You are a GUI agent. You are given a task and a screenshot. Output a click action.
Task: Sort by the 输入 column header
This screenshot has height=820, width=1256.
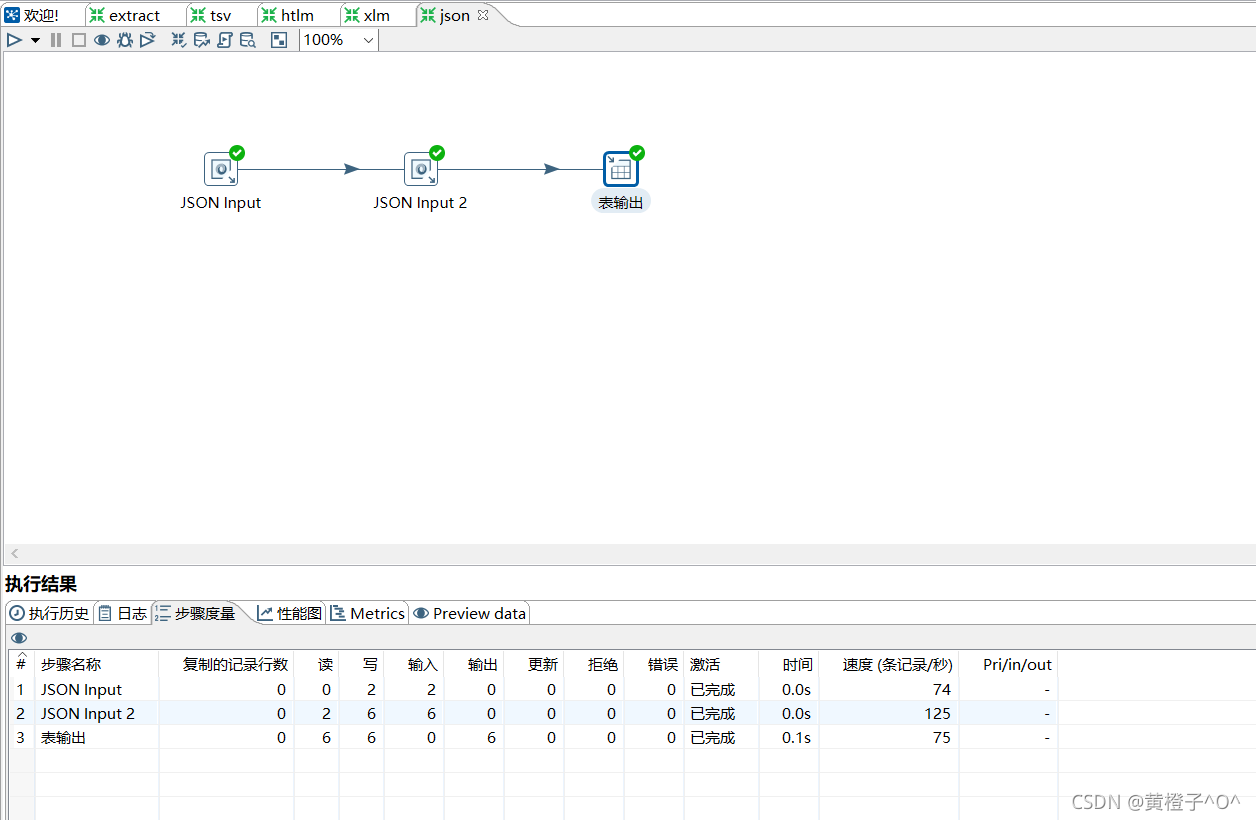(414, 664)
